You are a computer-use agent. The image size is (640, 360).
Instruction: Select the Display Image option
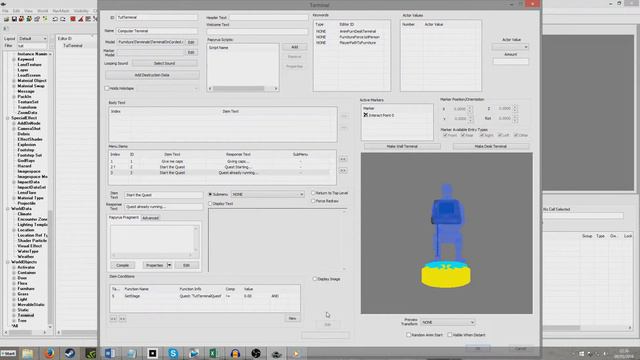[x=315, y=279]
